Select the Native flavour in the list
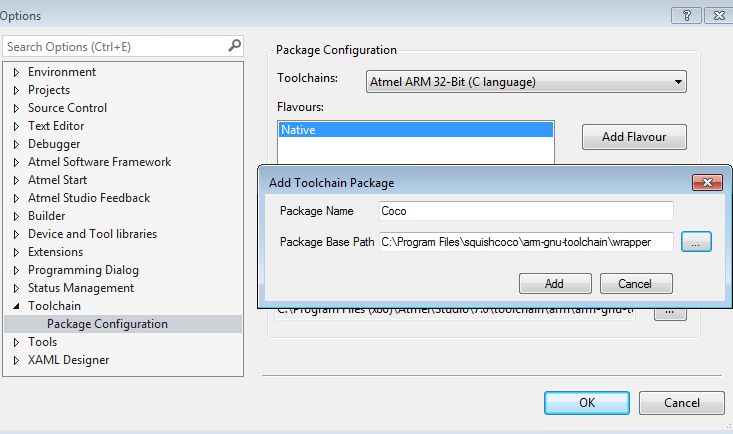Image resolution: width=733 pixels, height=434 pixels. pyautogui.click(x=415, y=130)
